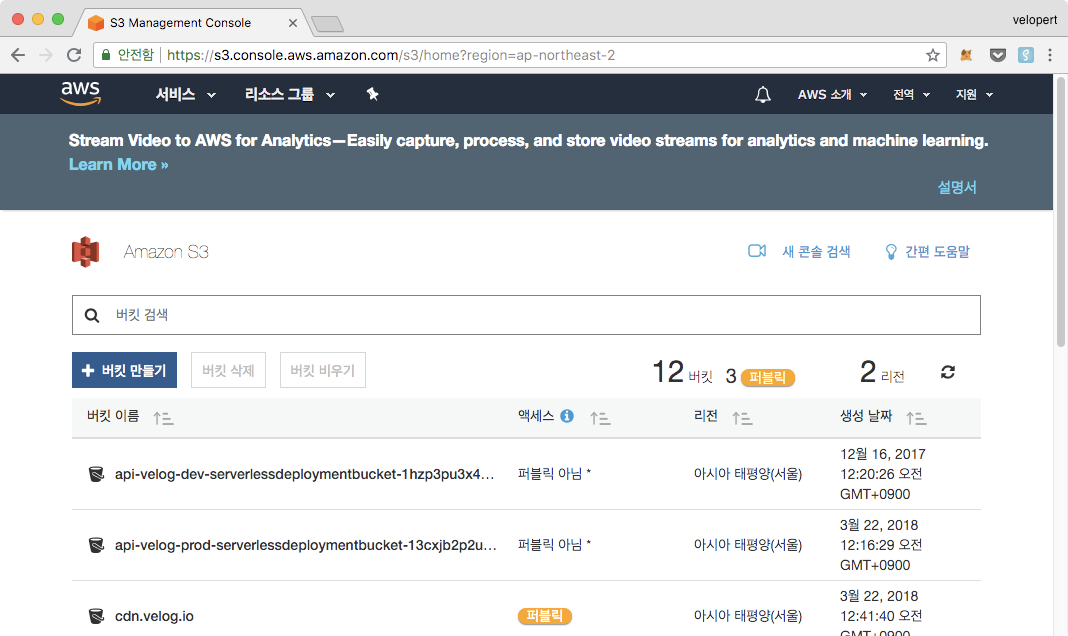This screenshot has width=1068, height=636.
Task: Click the 버킷 만들기 create bucket button
Action: (x=125, y=370)
